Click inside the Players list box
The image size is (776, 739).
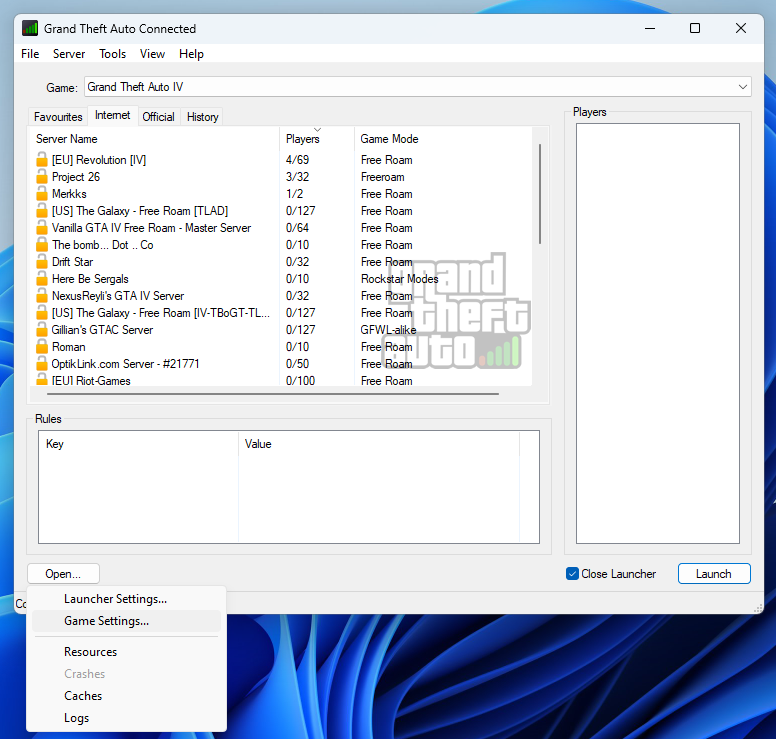(x=658, y=333)
